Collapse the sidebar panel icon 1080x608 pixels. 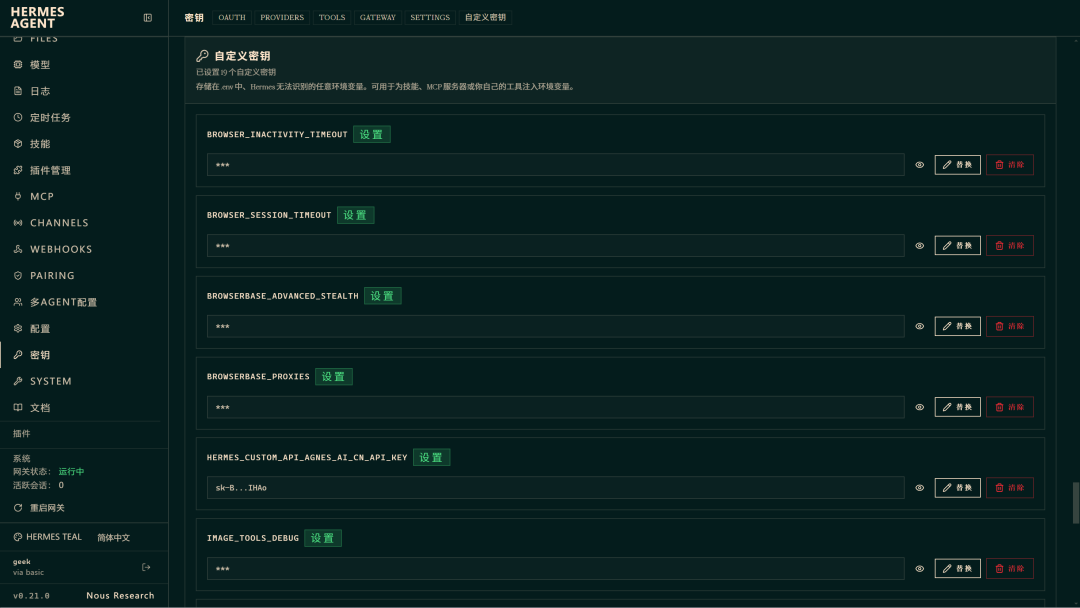coord(147,18)
